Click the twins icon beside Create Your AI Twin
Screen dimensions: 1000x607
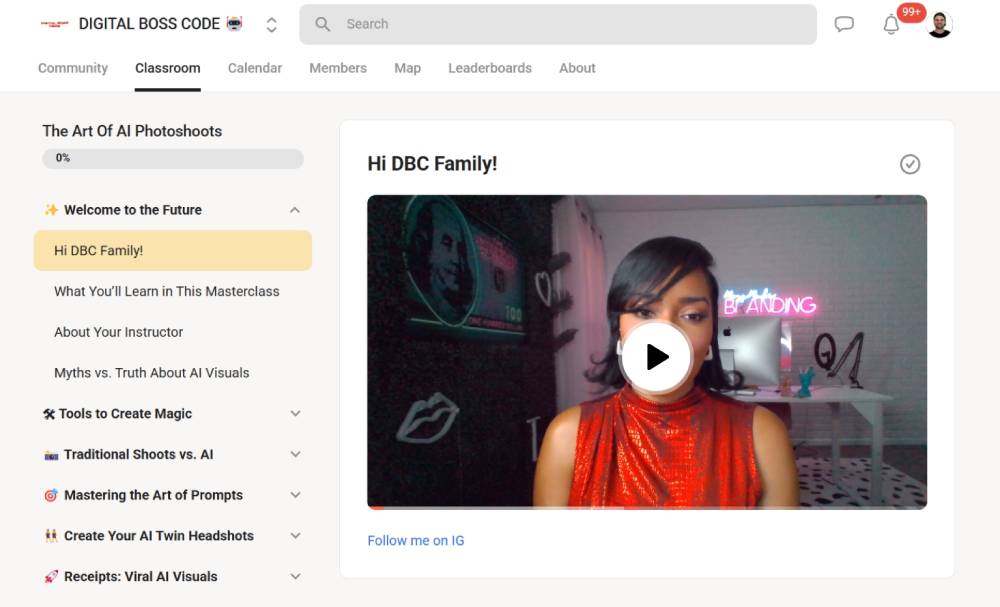point(51,536)
